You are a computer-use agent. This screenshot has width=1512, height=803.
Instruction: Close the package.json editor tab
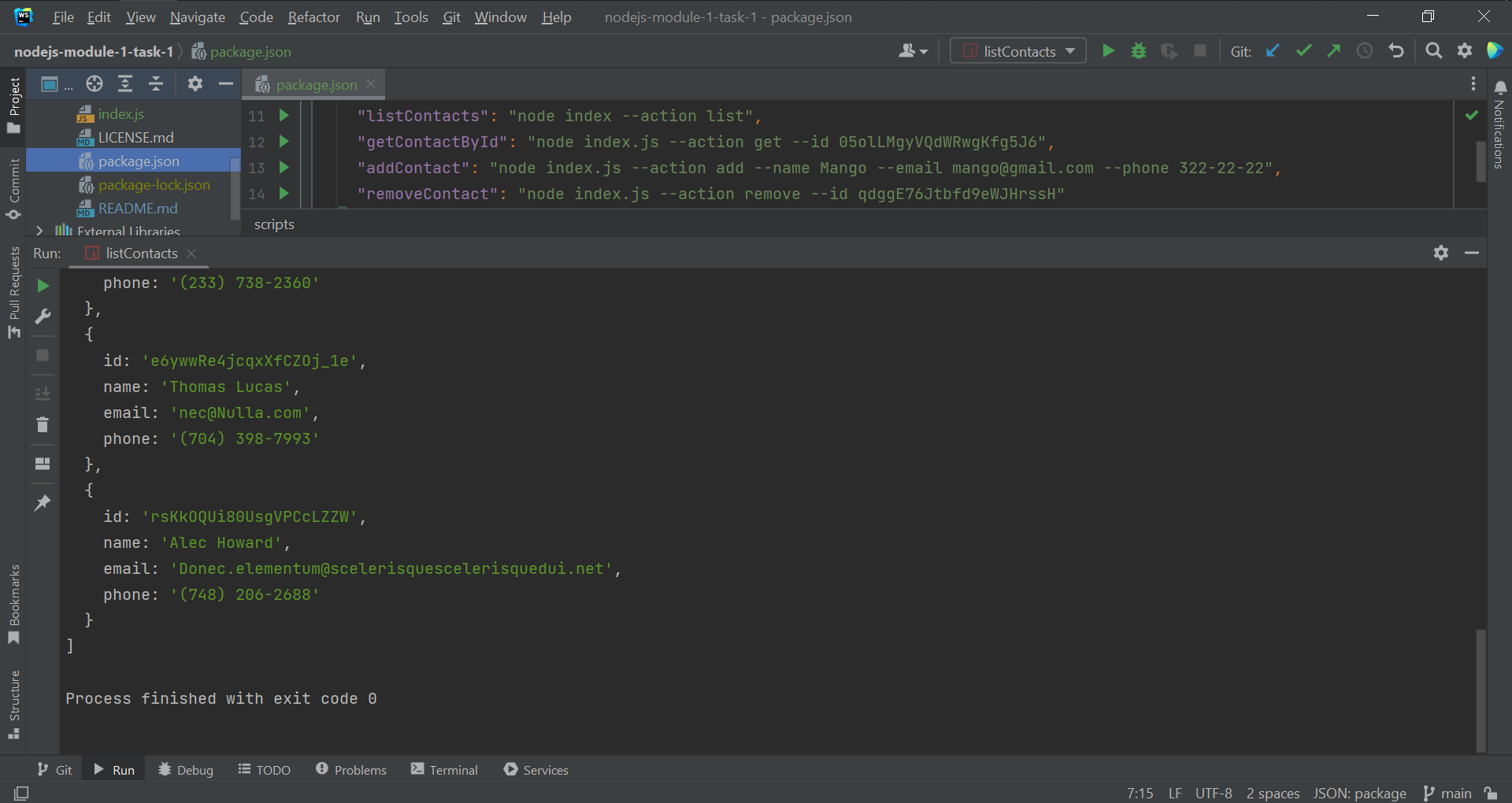click(371, 83)
